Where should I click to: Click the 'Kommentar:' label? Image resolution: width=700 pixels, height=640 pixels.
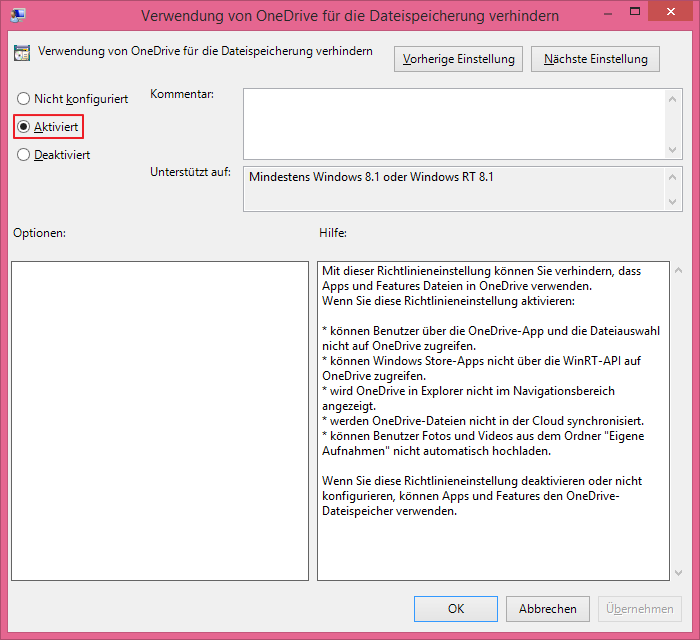182,94
